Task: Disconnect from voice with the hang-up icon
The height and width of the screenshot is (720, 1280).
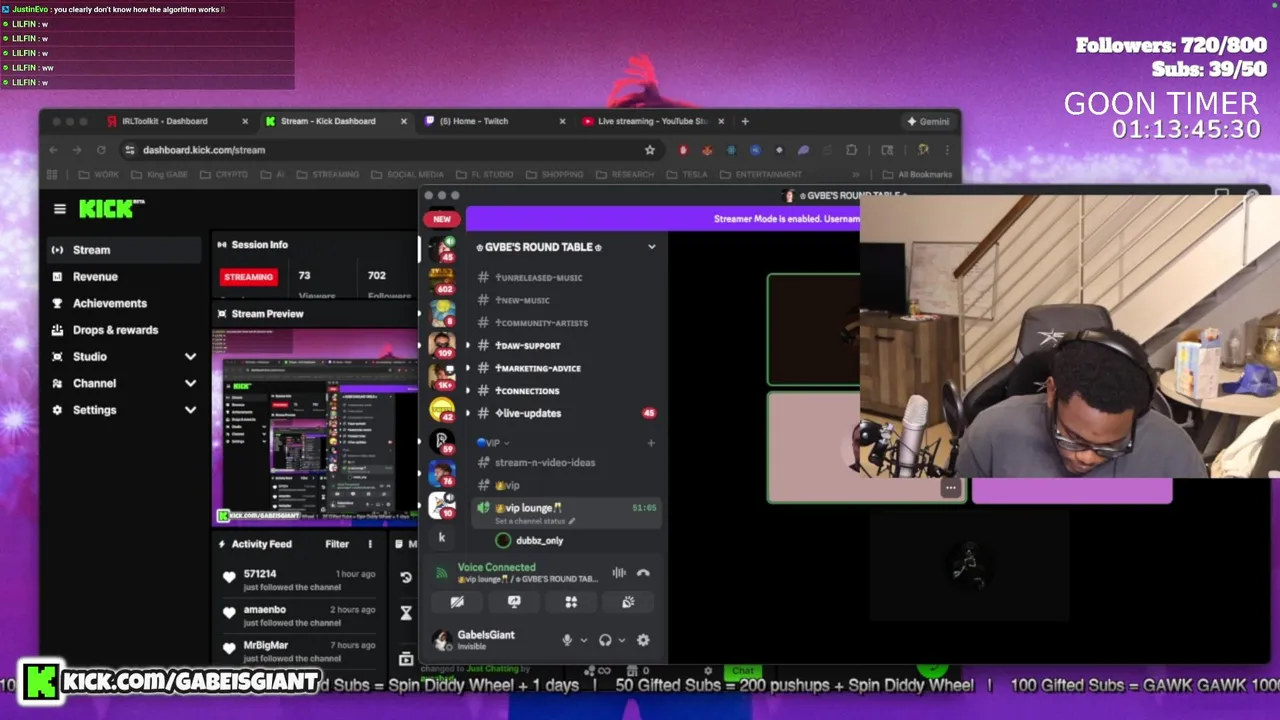Action: 643,573
